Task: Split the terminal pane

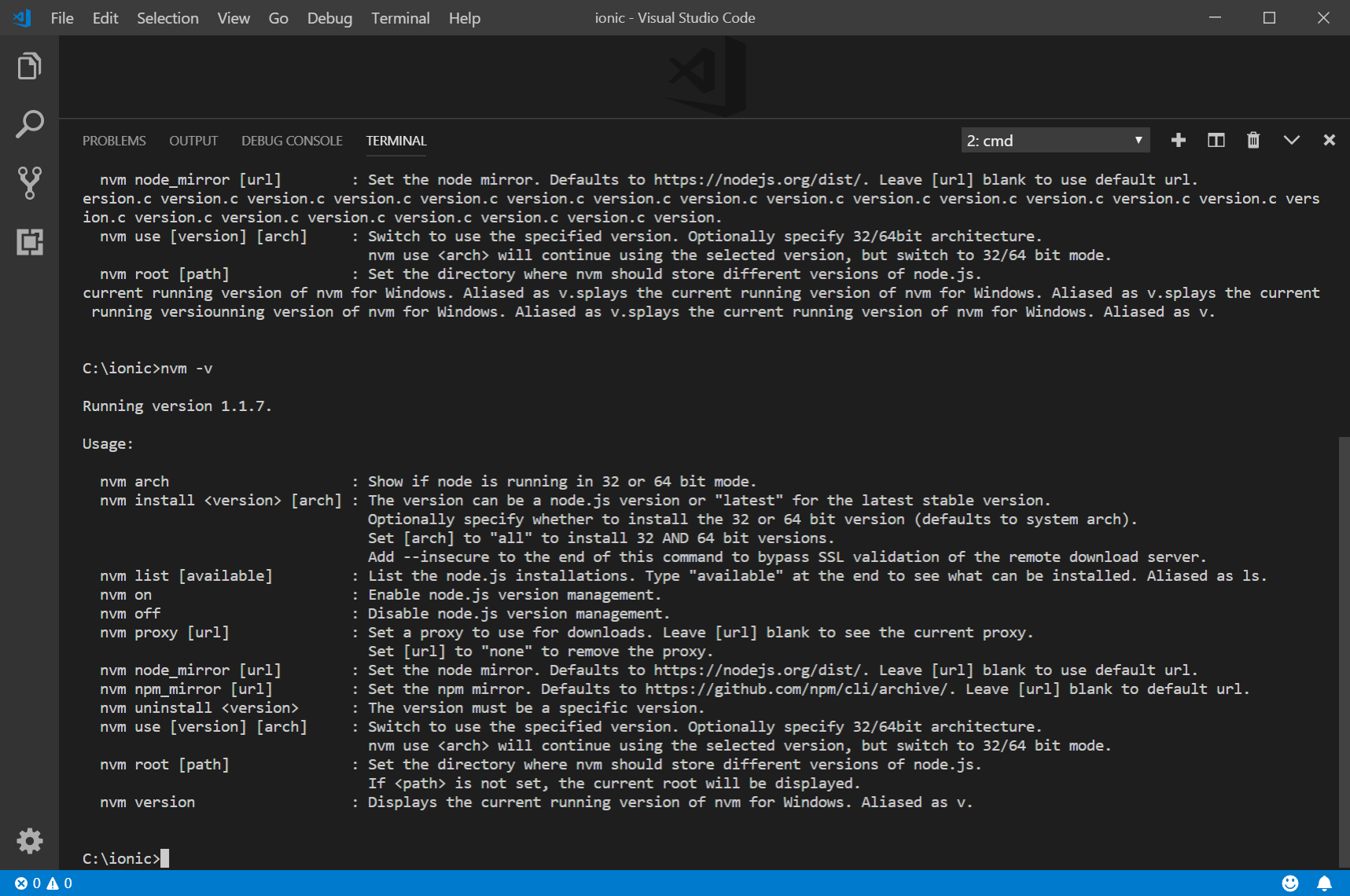Action: pos(1216,140)
